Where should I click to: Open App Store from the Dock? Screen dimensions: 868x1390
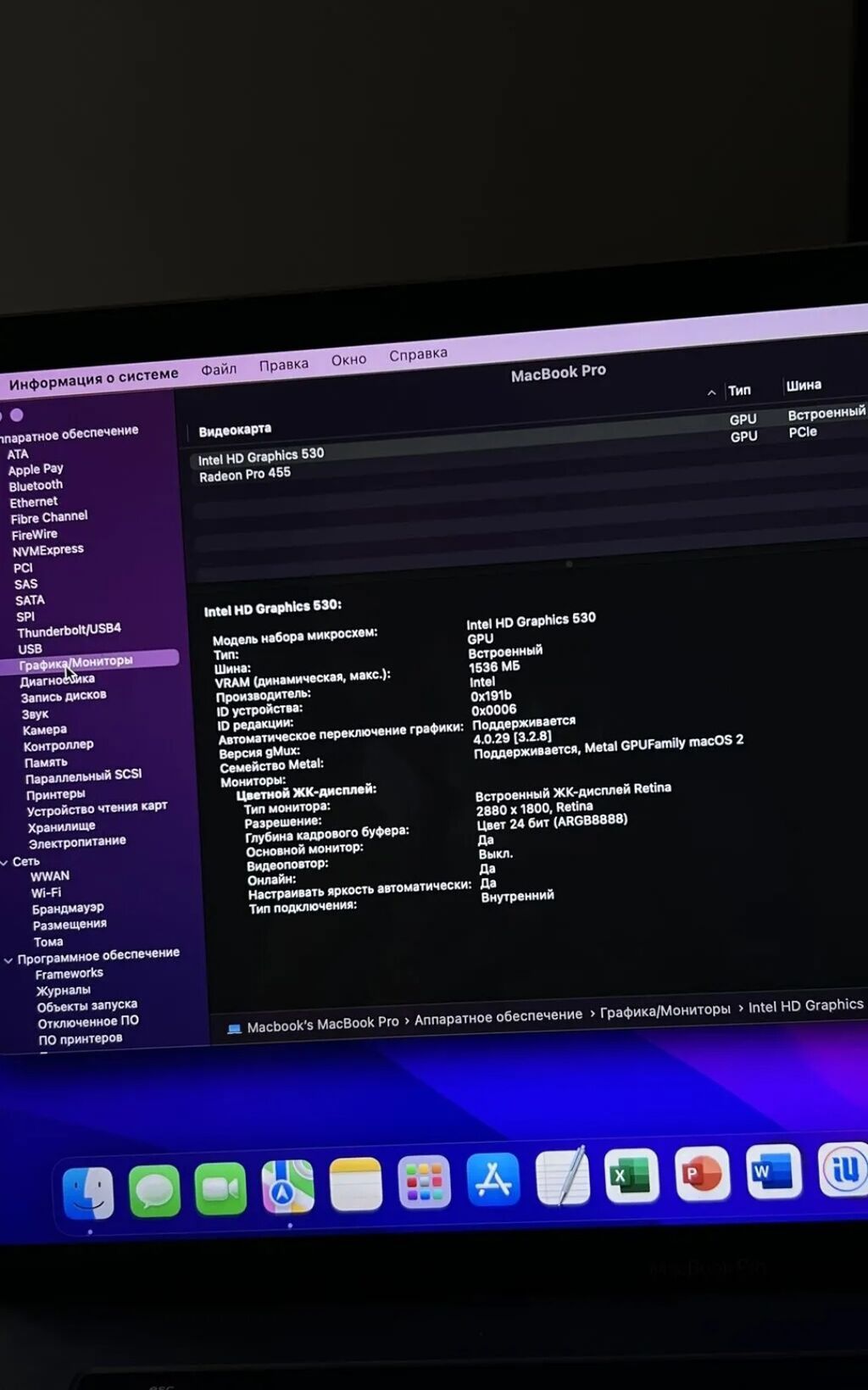tap(493, 1179)
